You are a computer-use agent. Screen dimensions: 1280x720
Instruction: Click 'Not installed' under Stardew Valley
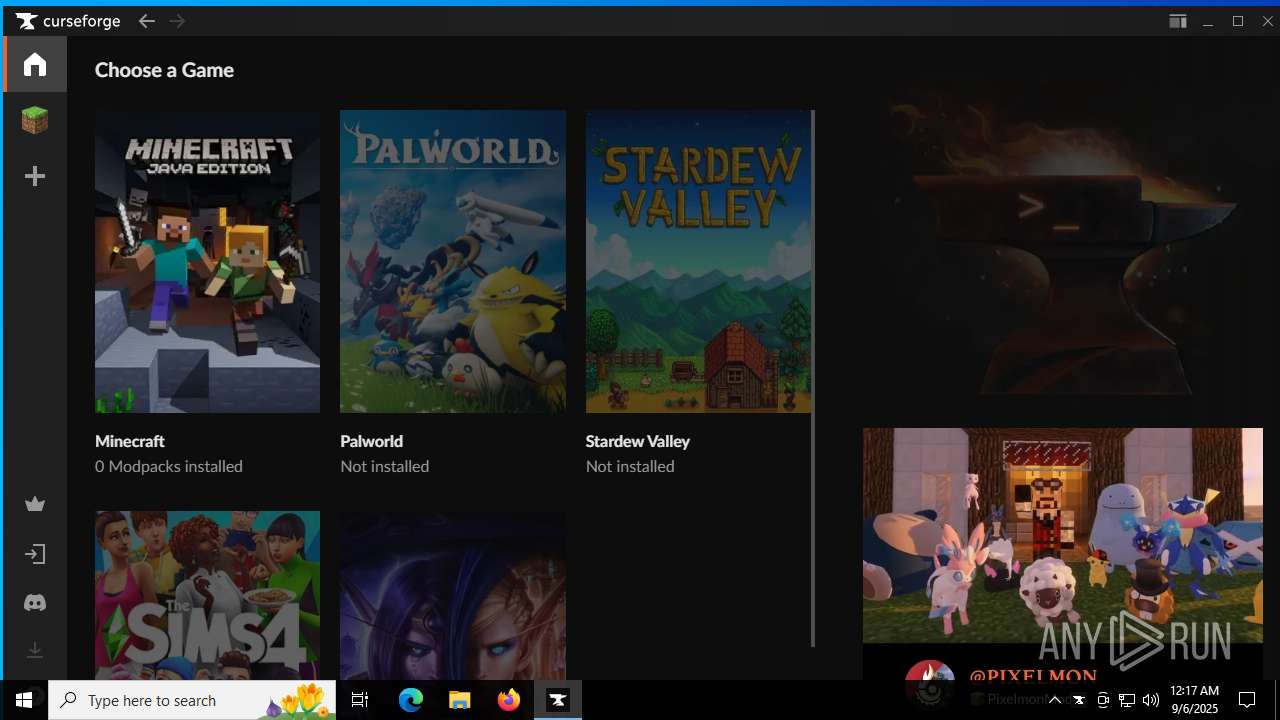[x=630, y=466]
